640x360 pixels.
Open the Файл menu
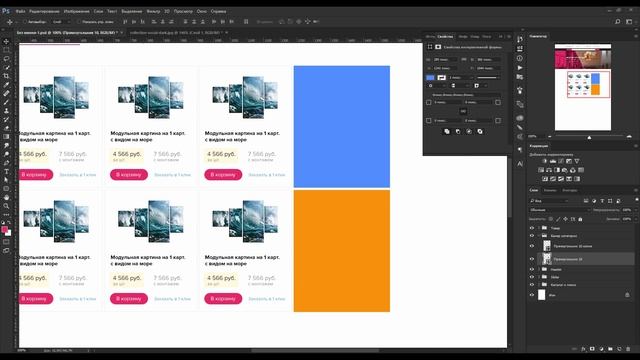pos(20,11)
